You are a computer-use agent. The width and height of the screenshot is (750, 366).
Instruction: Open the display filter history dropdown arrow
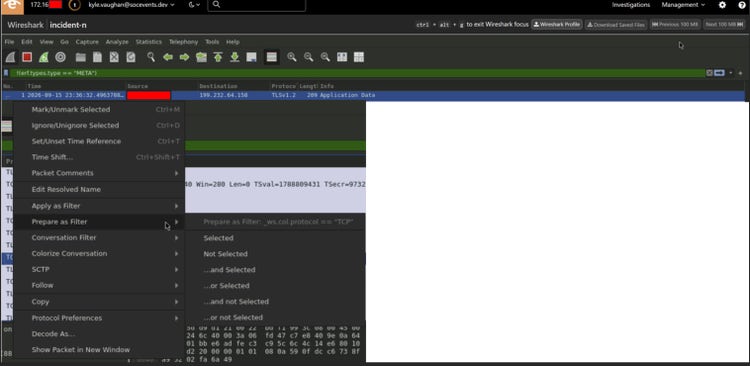(730, 73)
